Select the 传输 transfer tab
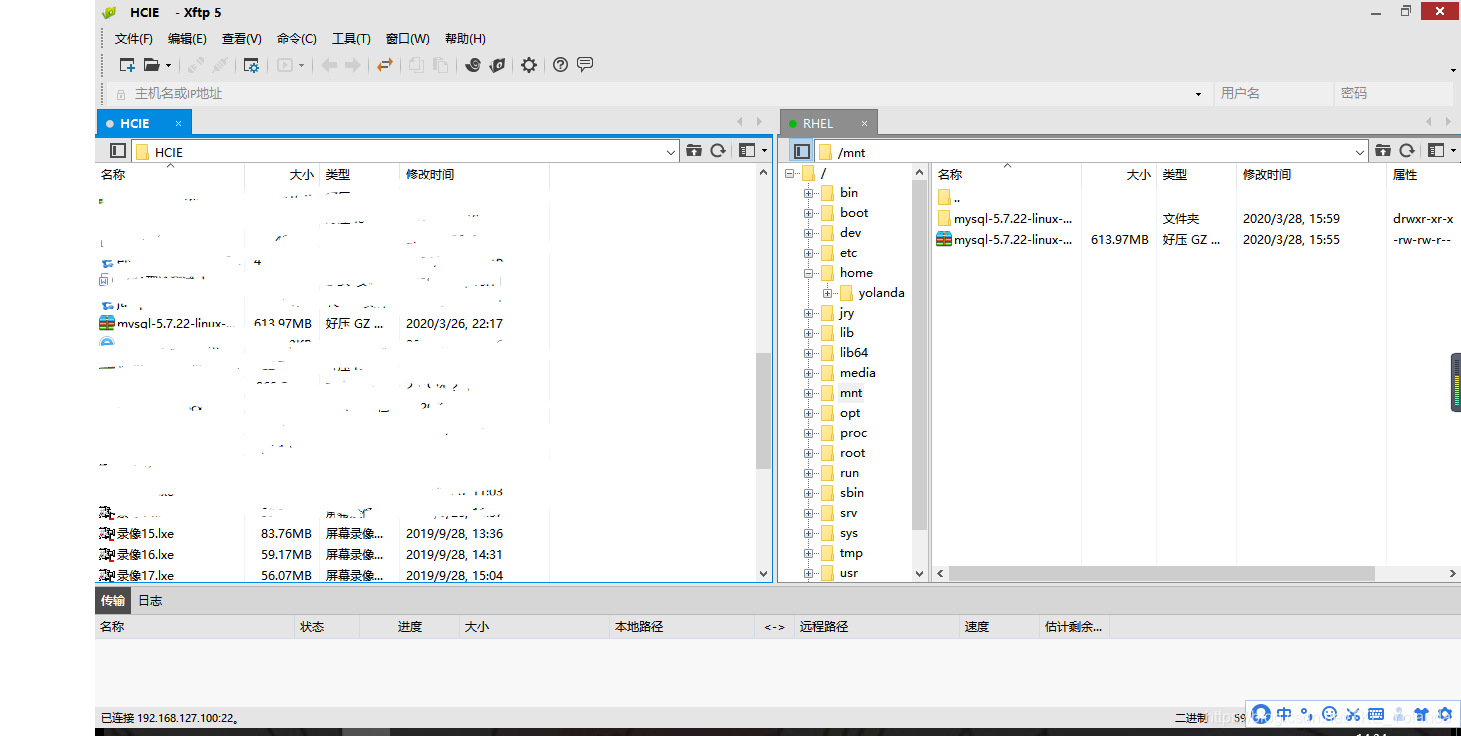 tap(113, 600)
